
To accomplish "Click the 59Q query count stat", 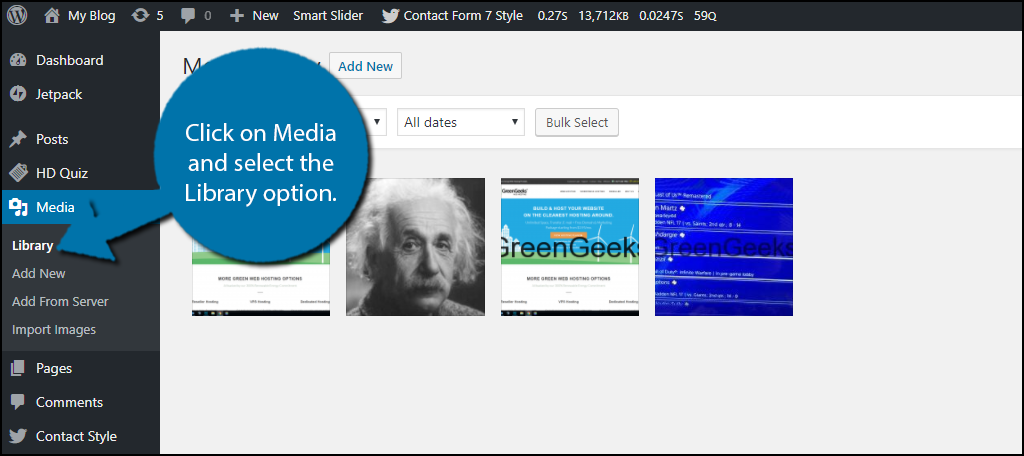I will [705, 16].
